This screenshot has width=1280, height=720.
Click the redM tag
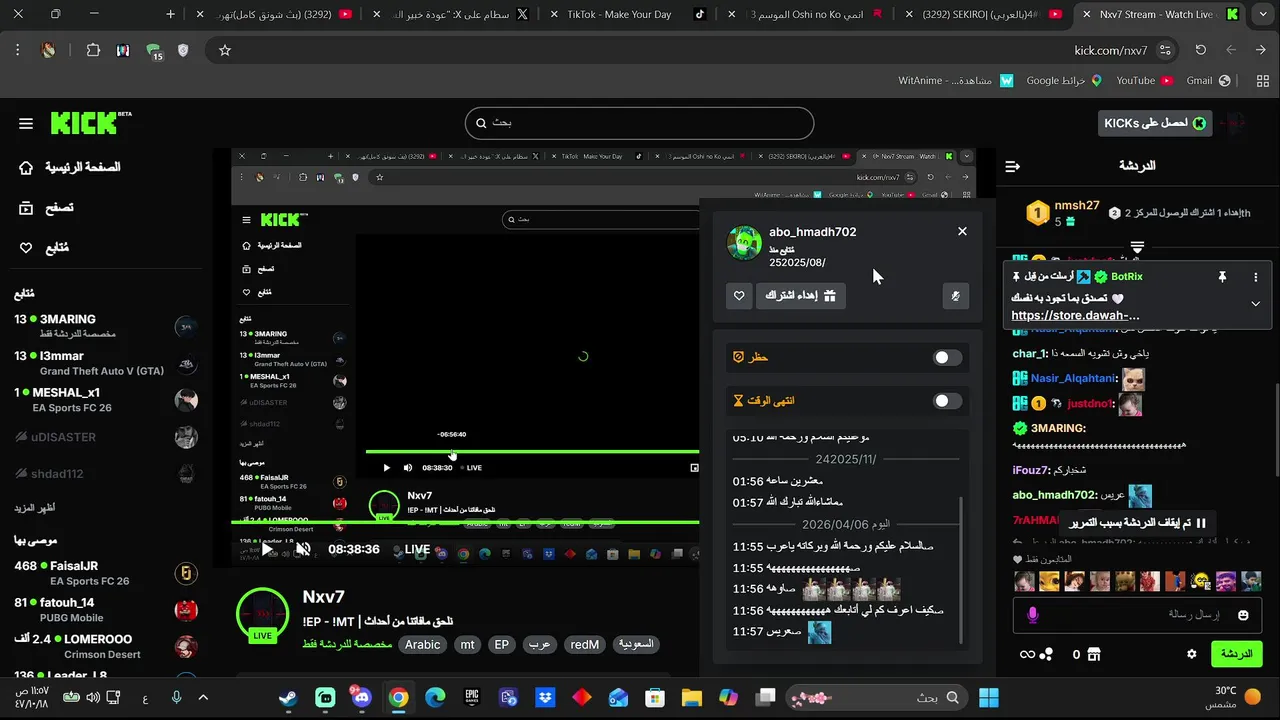585,645
